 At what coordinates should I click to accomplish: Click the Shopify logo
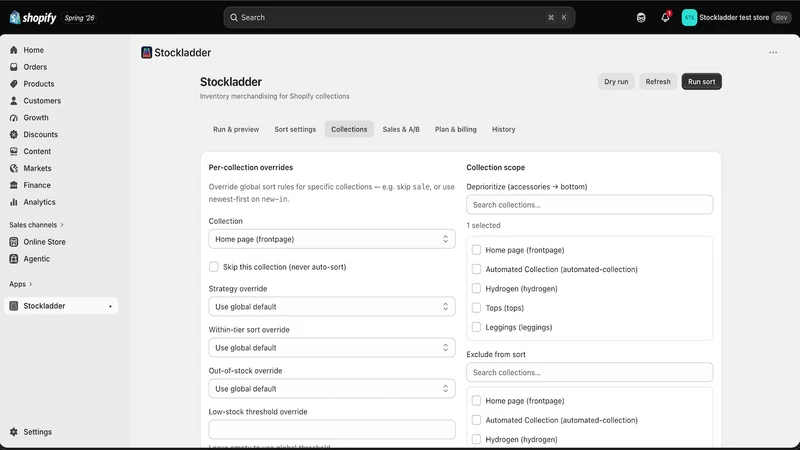pyautogui.click(x=33, y=18)
